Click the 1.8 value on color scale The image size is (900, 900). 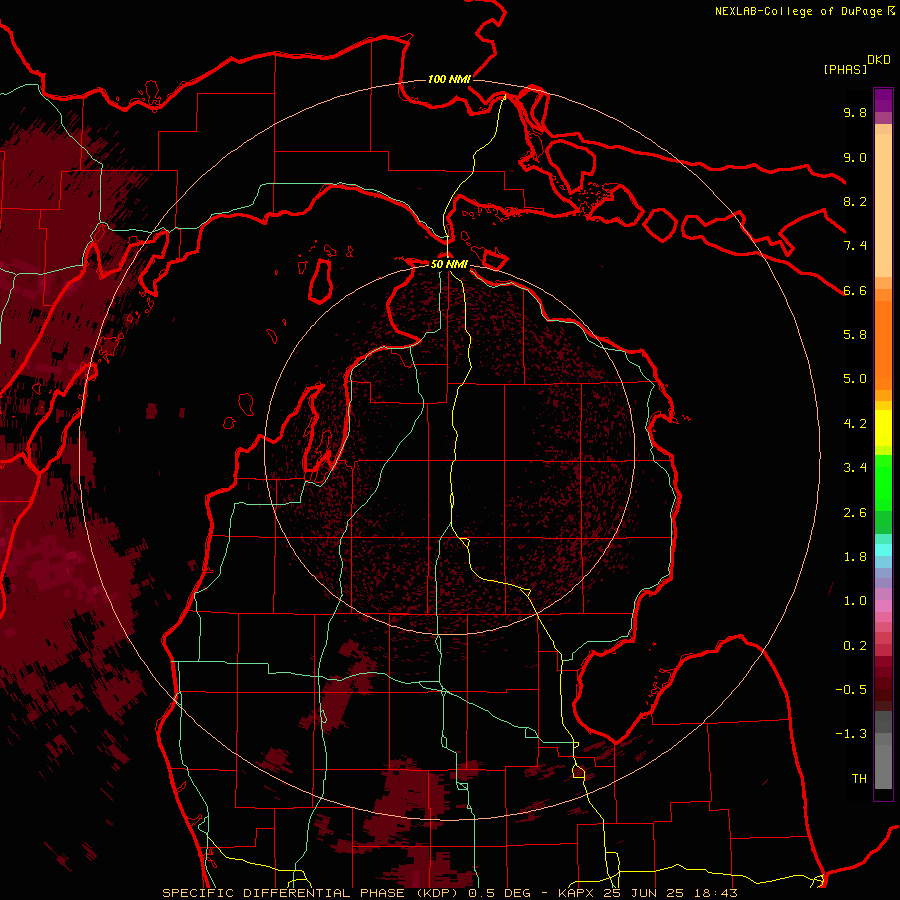855,557
